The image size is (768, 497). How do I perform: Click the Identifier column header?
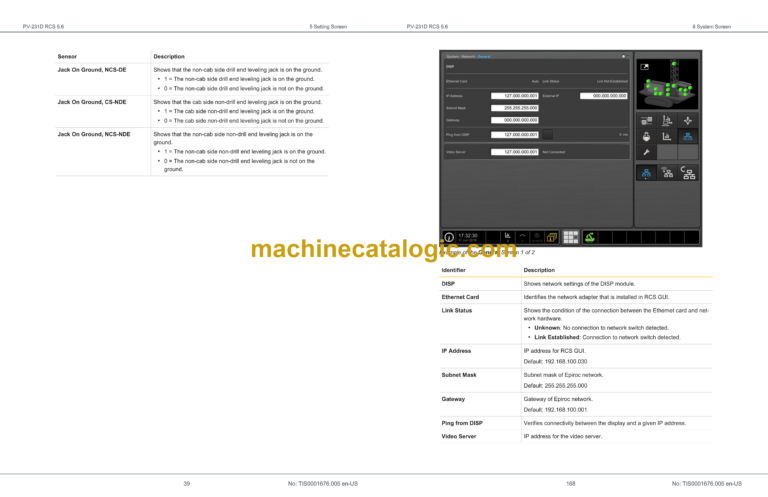tap(454, 270)
